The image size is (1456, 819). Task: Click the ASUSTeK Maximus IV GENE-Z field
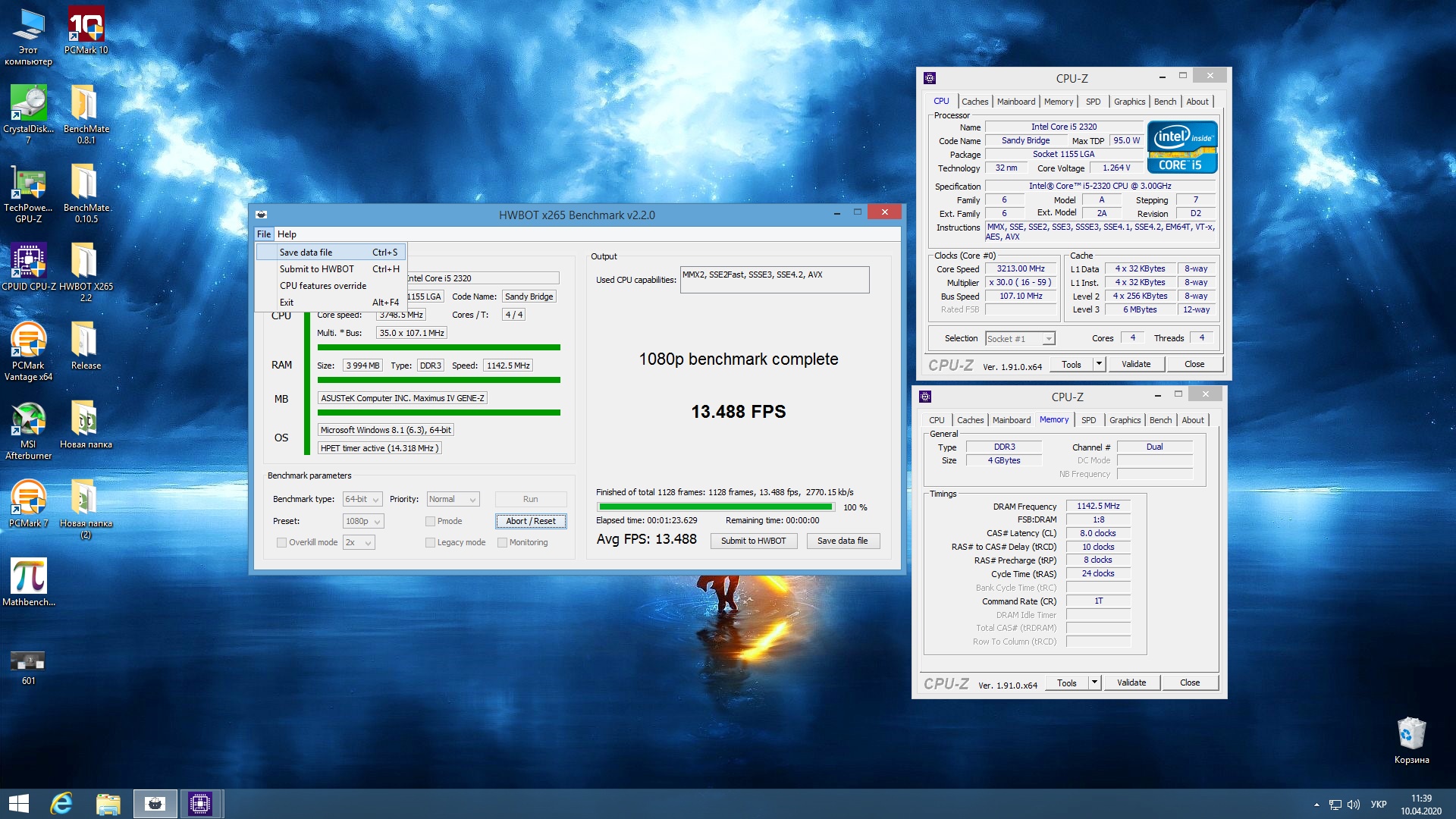click(402, 398)
